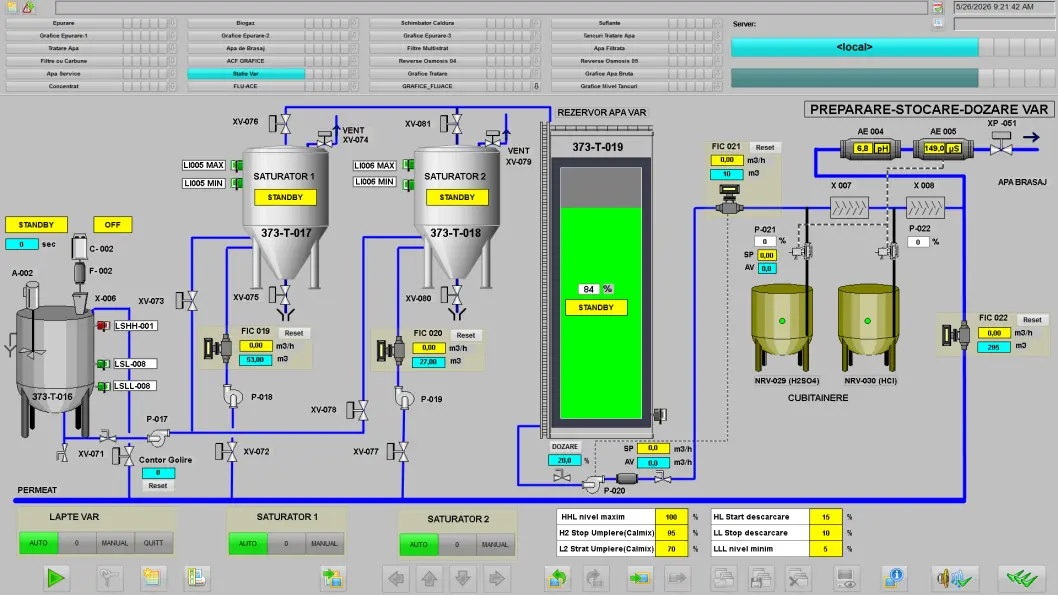Click pump P-018 symbol
The height and width of the screenshot is (595, 1058).
tap(233, 396)
